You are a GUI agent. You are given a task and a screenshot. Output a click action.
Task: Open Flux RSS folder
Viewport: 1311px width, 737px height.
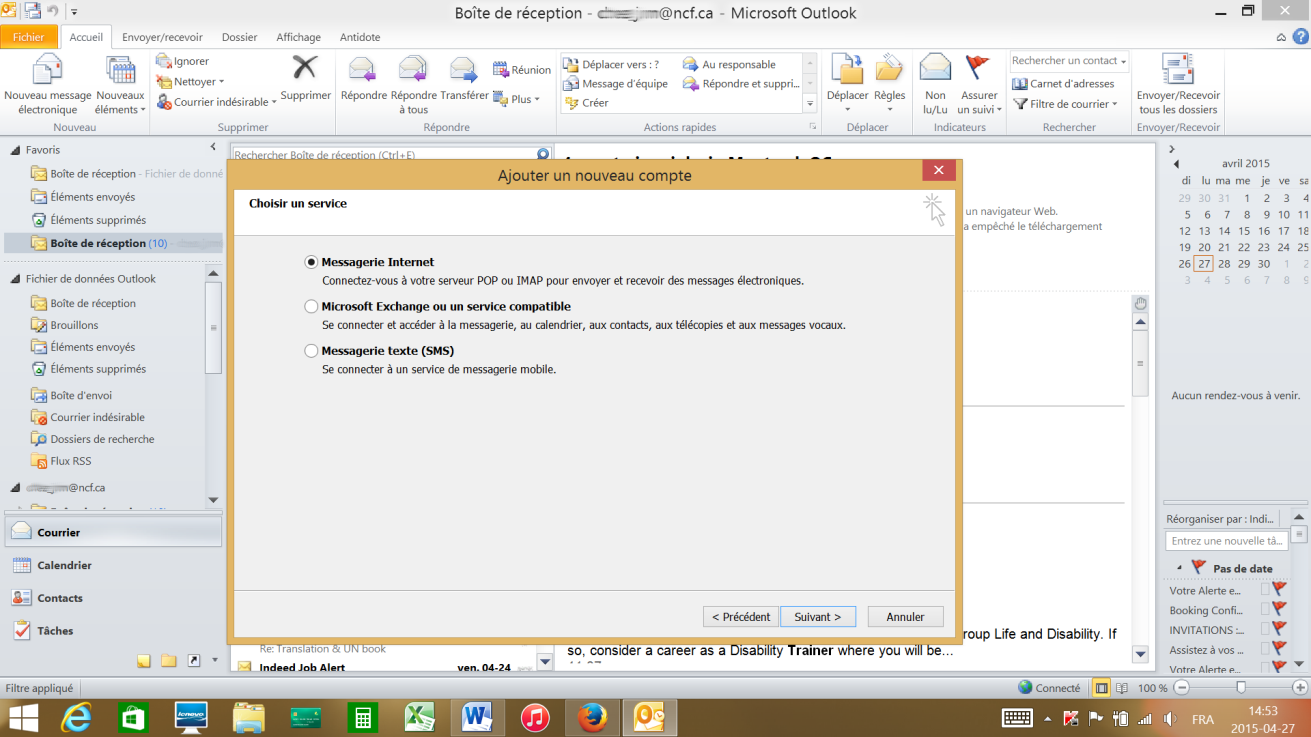[x=70, y=461]
